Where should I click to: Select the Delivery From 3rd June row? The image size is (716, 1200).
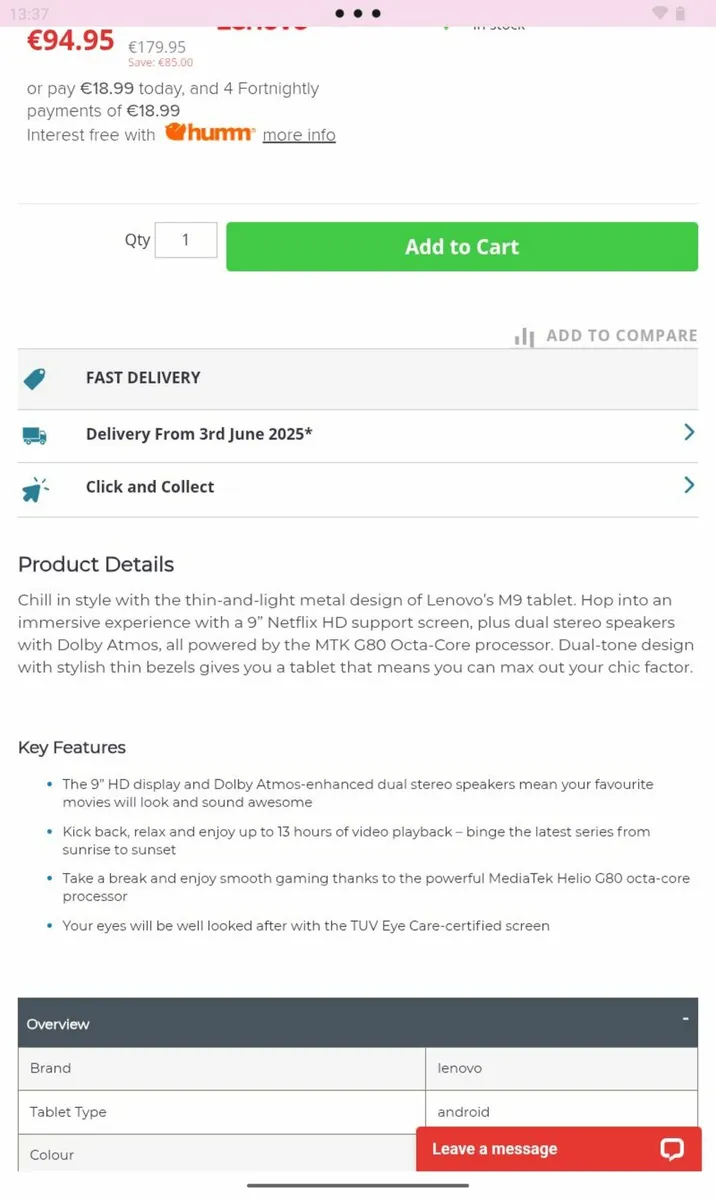pyautogui.click(x=358, y=436)
